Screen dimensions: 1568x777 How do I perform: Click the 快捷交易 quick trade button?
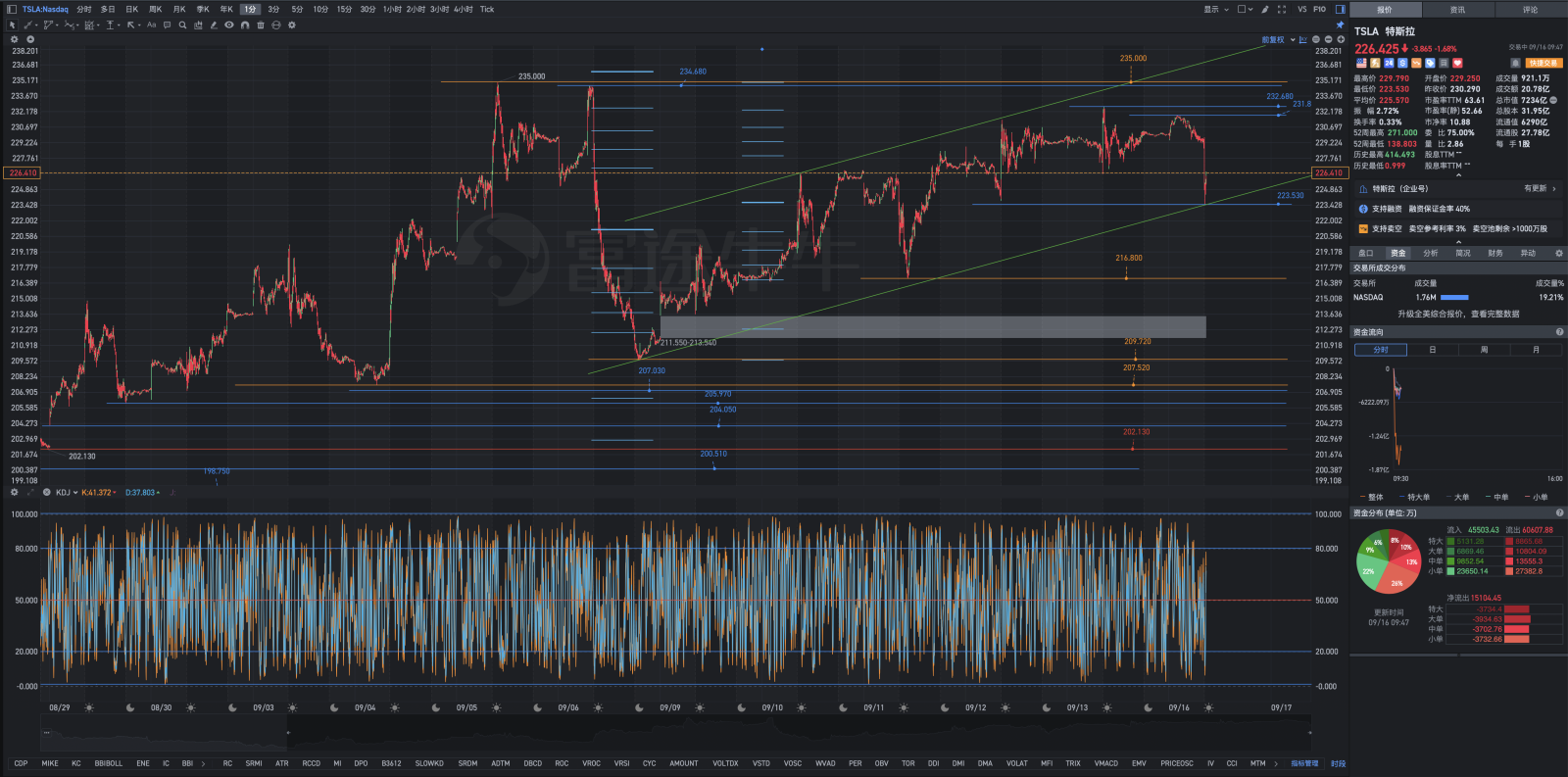pyautogui.click(x=1544, y=63)
